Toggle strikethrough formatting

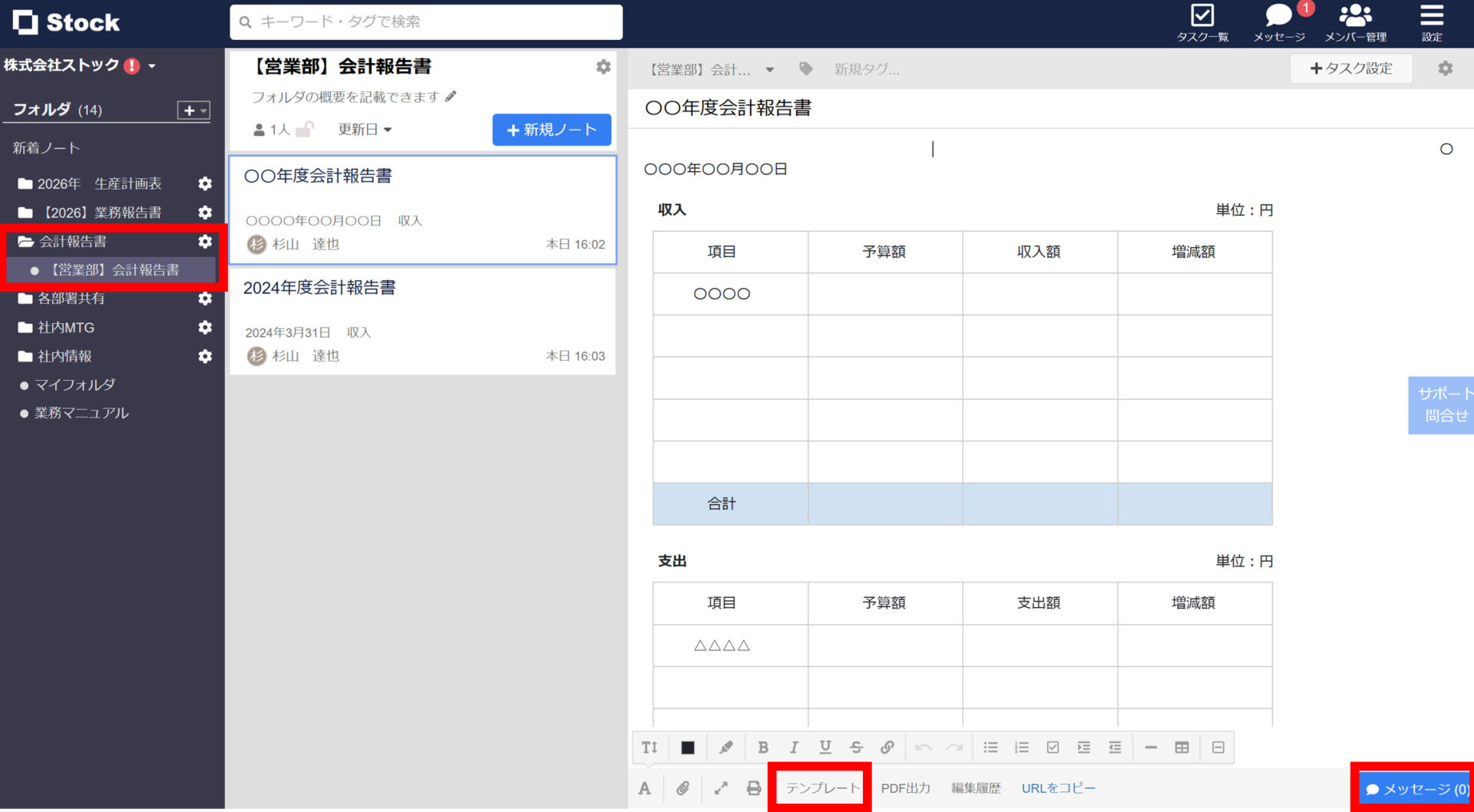(x=856, y=747)
